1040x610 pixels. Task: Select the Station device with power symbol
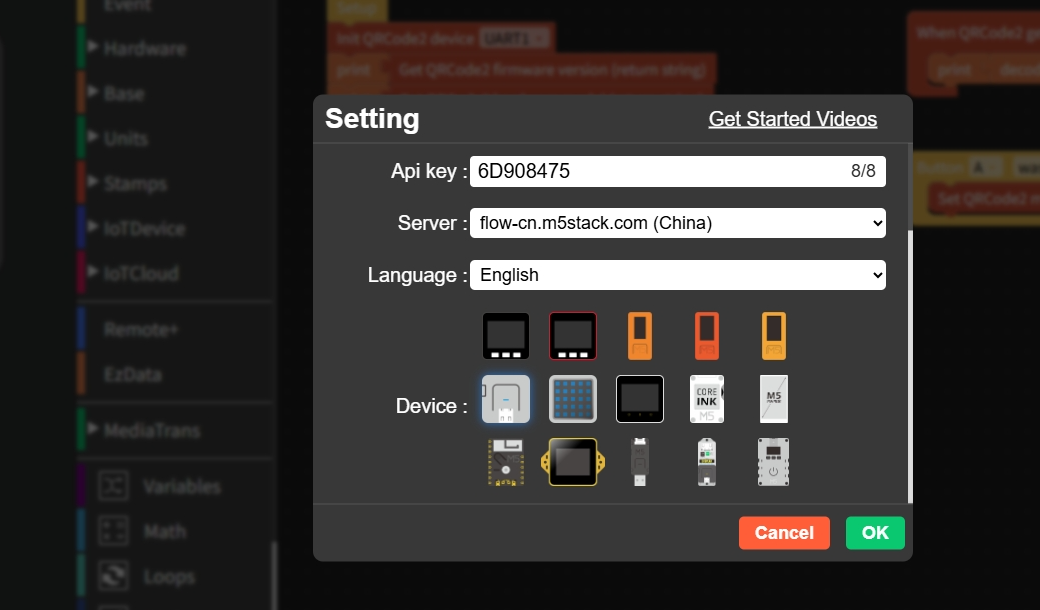click(774, 462)
